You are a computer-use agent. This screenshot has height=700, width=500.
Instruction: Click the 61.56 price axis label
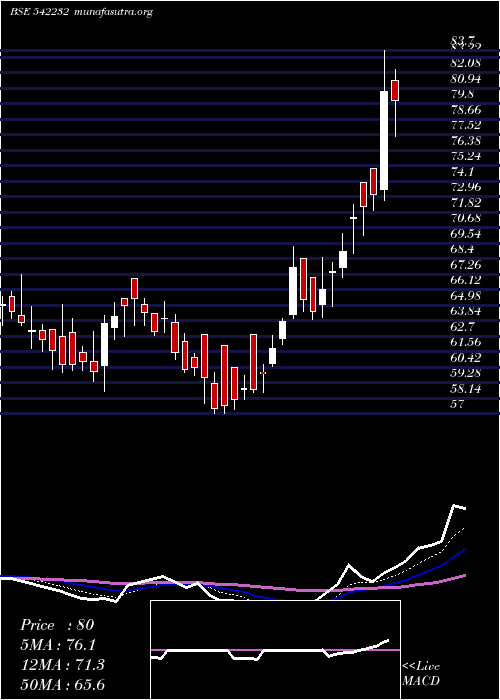[466, 342]
